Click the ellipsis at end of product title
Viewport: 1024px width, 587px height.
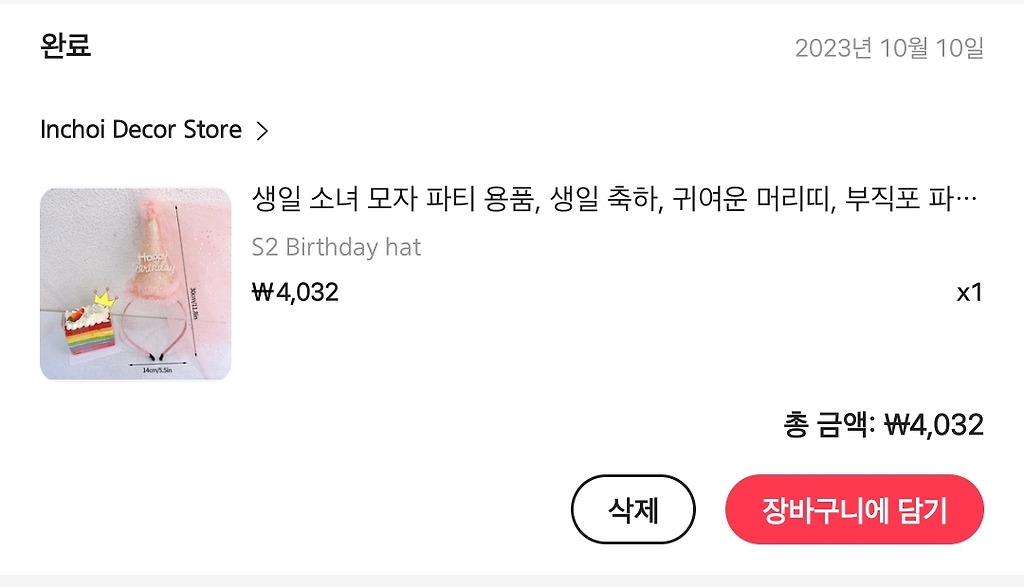[969, 199]
